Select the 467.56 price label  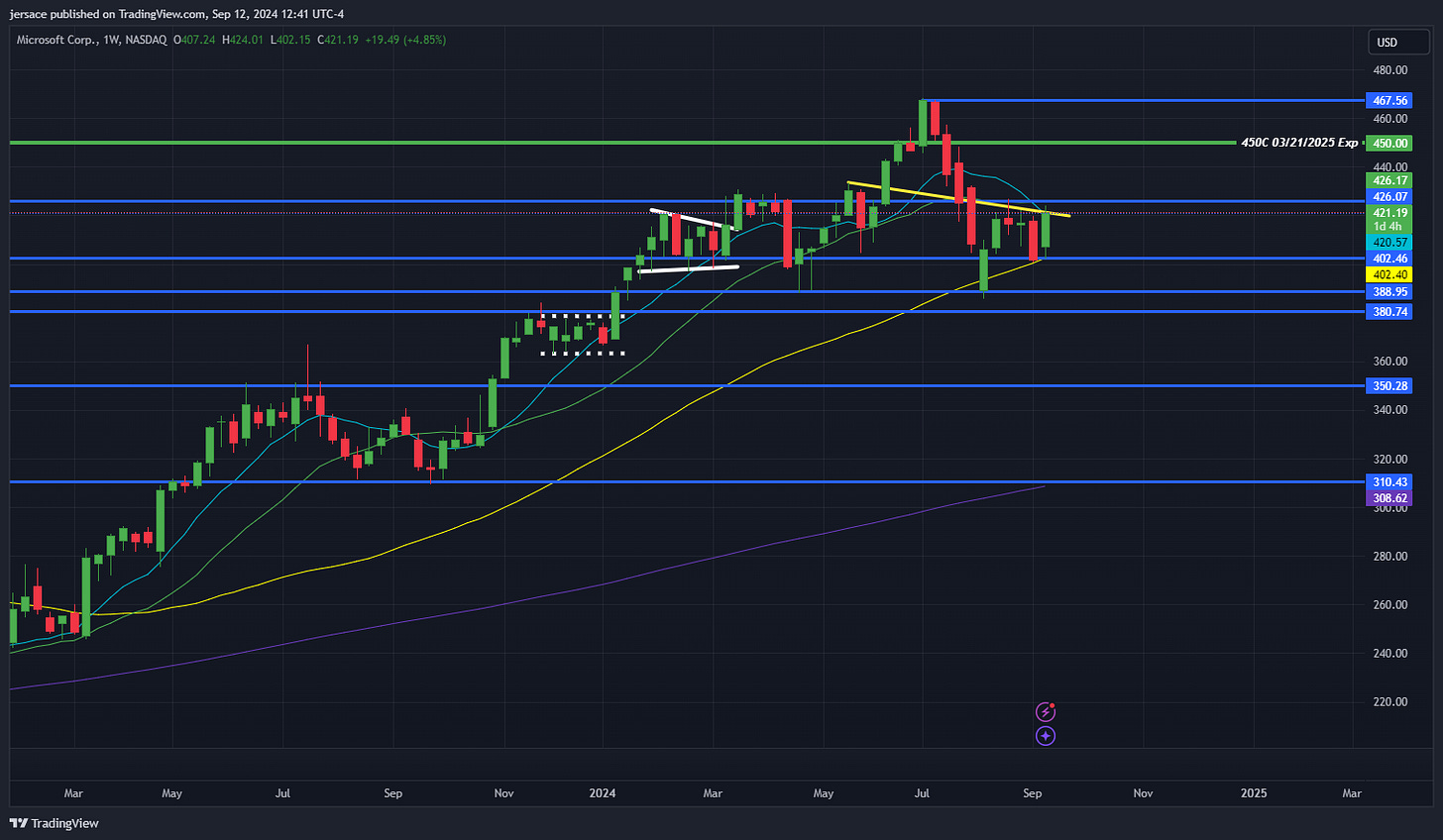pyautogui.click(x=1388, y=100)
